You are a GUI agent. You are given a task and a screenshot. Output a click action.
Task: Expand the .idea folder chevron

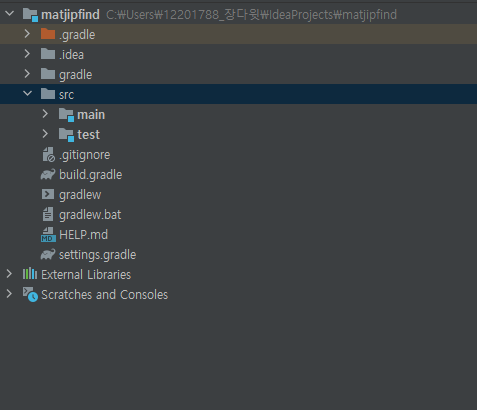tap(27, 54)
